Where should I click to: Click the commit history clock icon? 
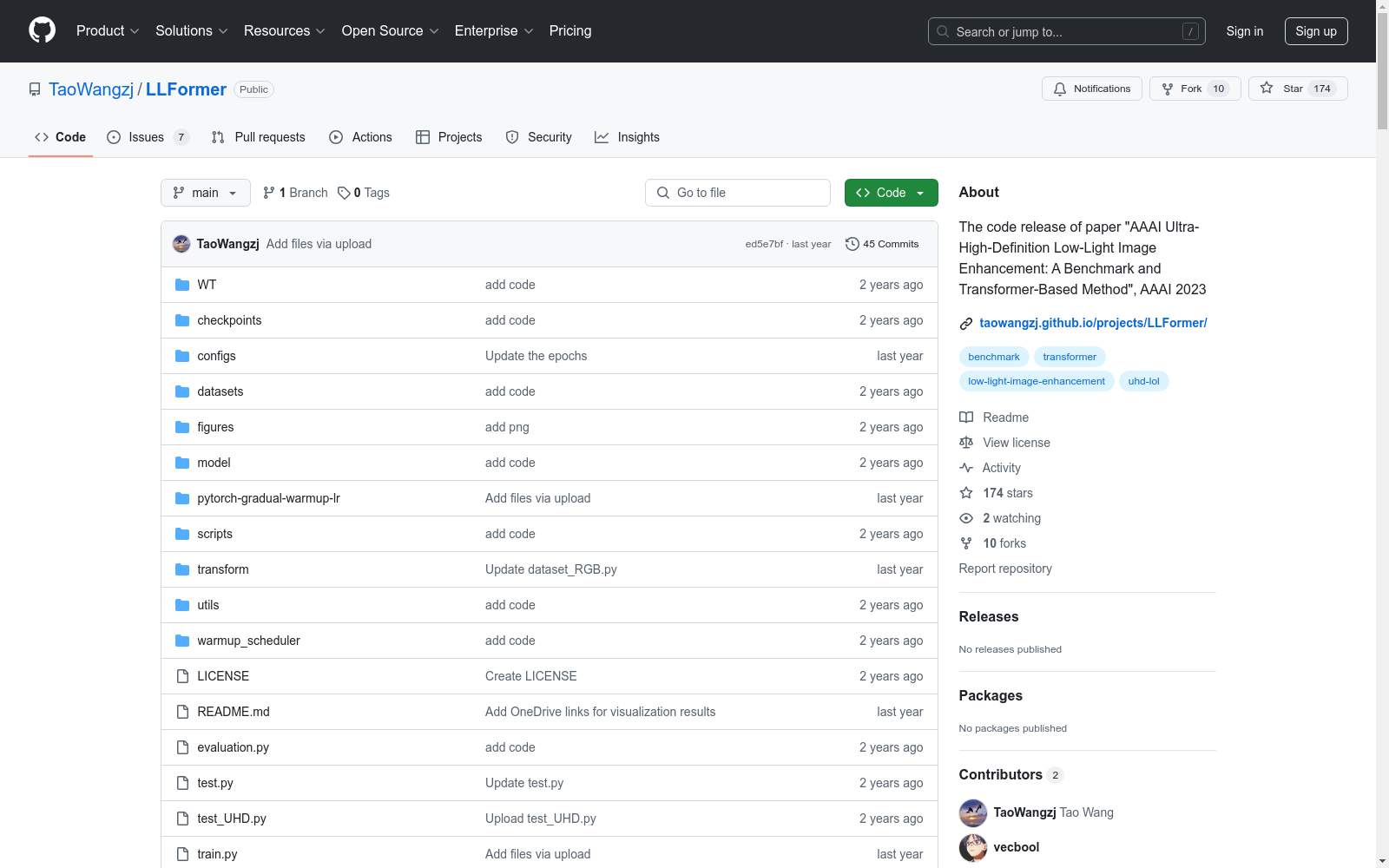pyautogui.click(x=852, y=244)
